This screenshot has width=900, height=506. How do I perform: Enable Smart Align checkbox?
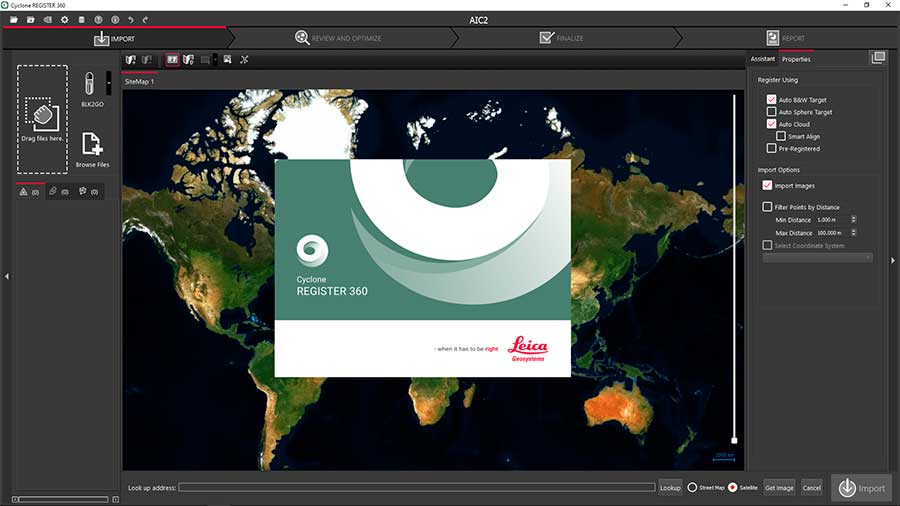pos(781,137)
